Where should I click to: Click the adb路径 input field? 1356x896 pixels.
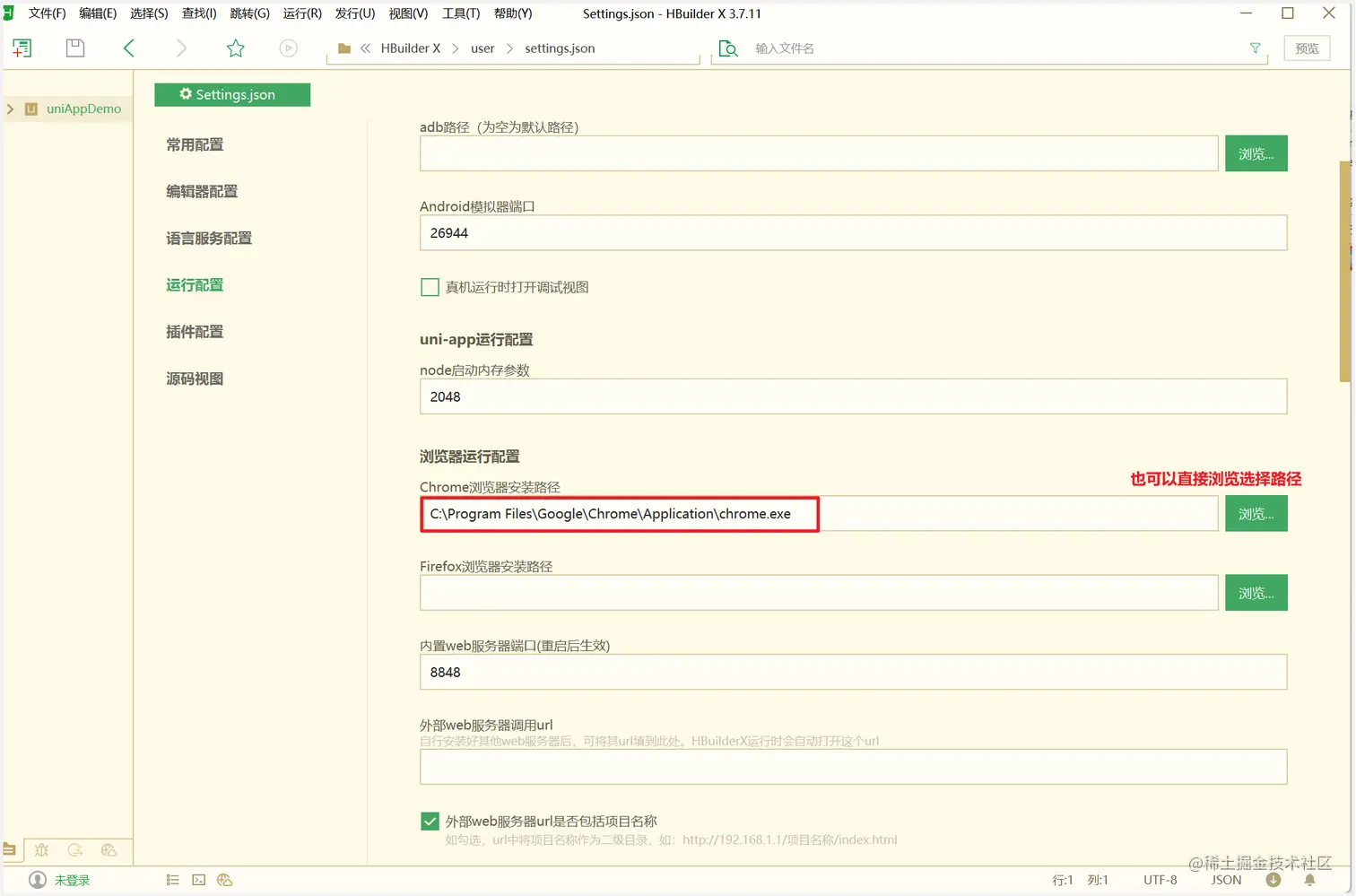(819, 153)
